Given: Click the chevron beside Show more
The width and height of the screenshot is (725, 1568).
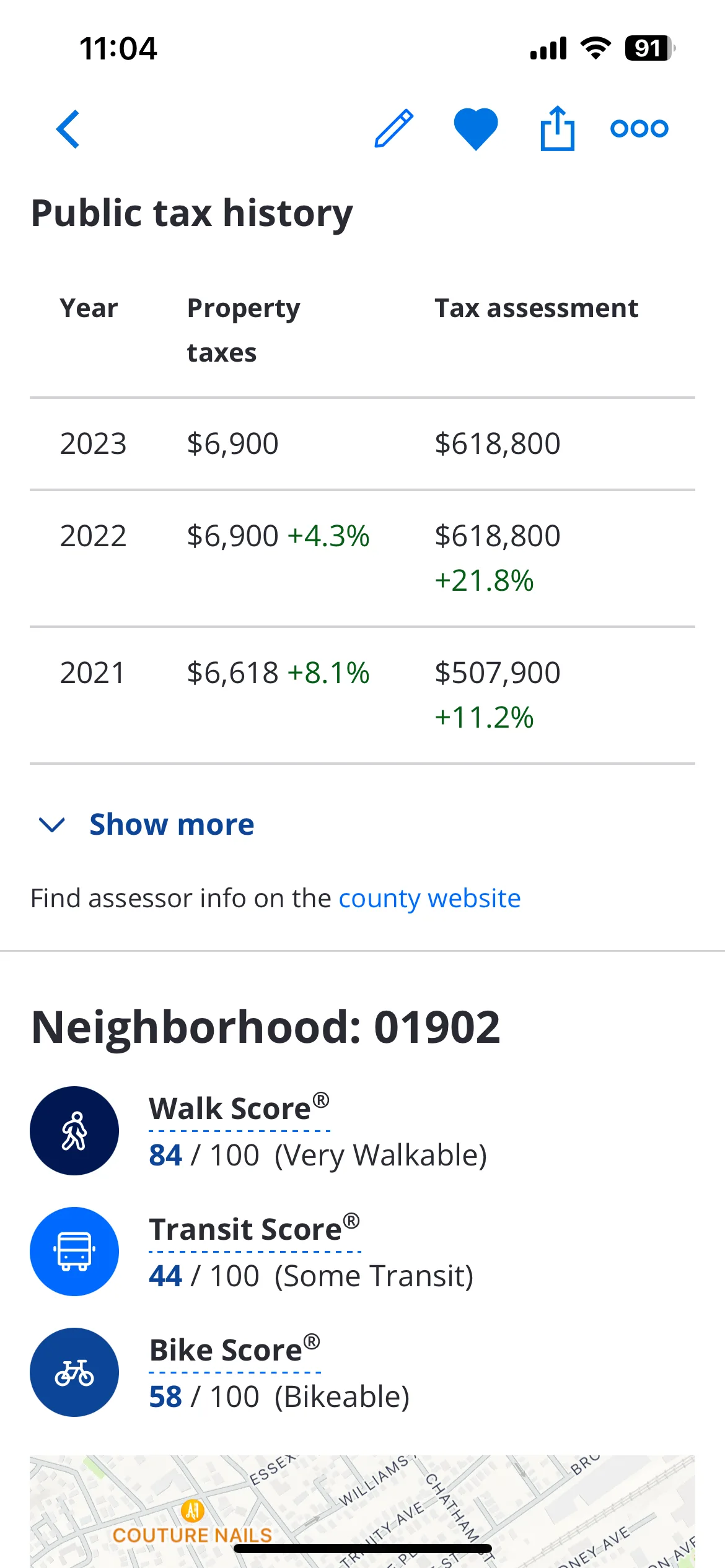Looking at the screenshot, I should click(x=52, y=825).
